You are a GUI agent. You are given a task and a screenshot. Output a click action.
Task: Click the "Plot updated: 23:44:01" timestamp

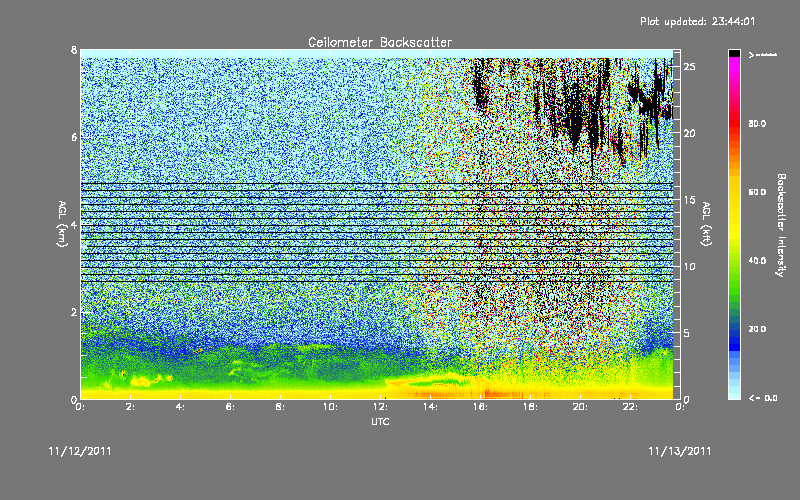click(697, 21)
